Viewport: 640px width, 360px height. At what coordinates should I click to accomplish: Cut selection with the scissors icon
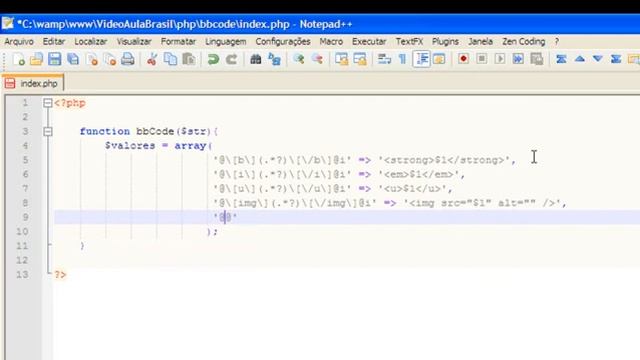(x=152, y=60)
